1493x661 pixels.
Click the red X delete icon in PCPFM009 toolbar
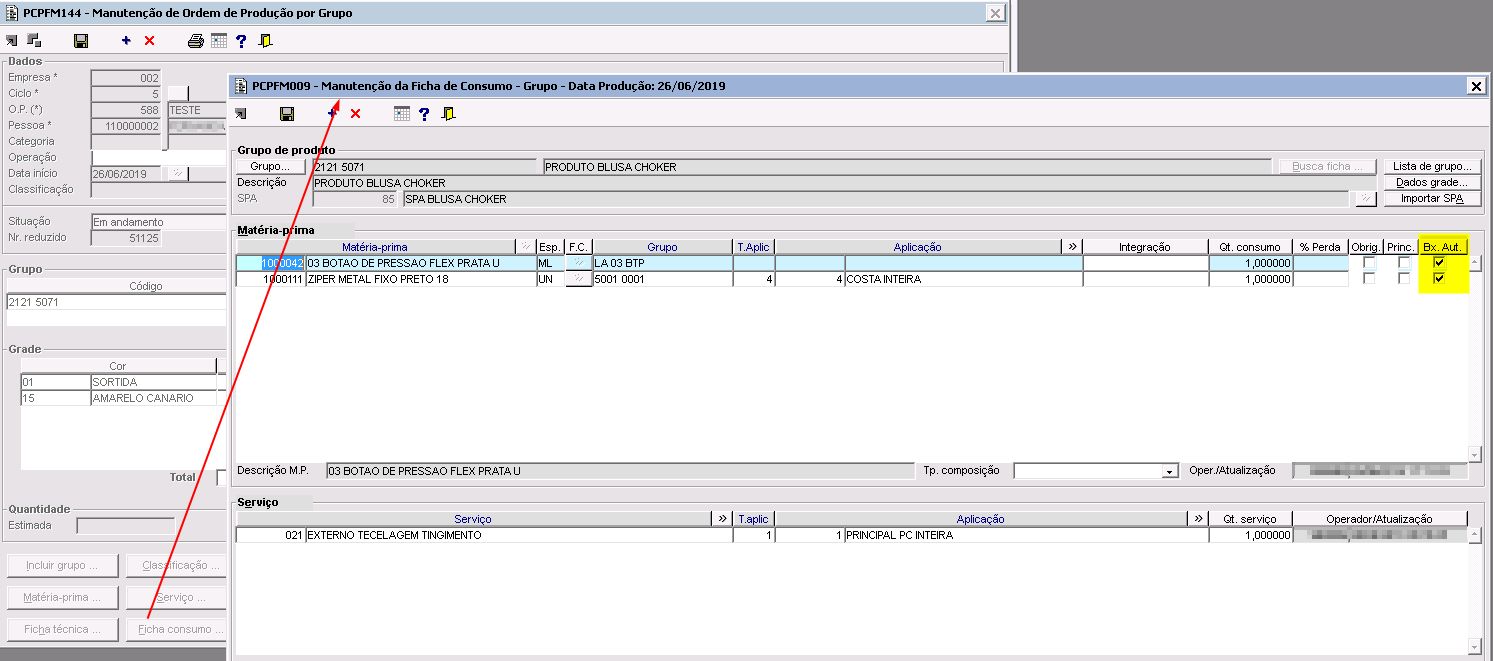pyautogui.click(x=355, y=114)
